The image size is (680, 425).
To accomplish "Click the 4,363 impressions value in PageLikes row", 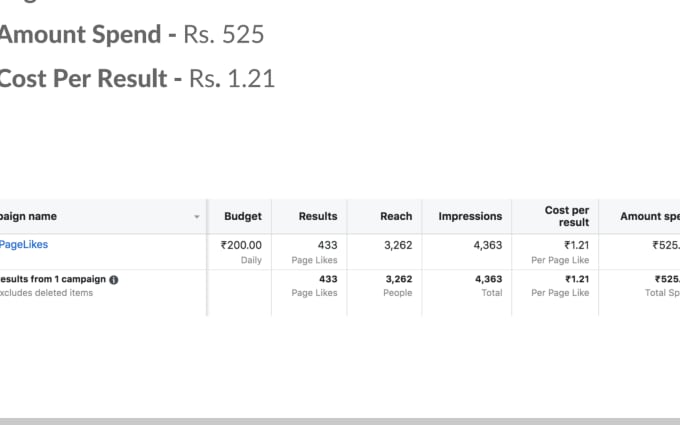I will [488, 245].
